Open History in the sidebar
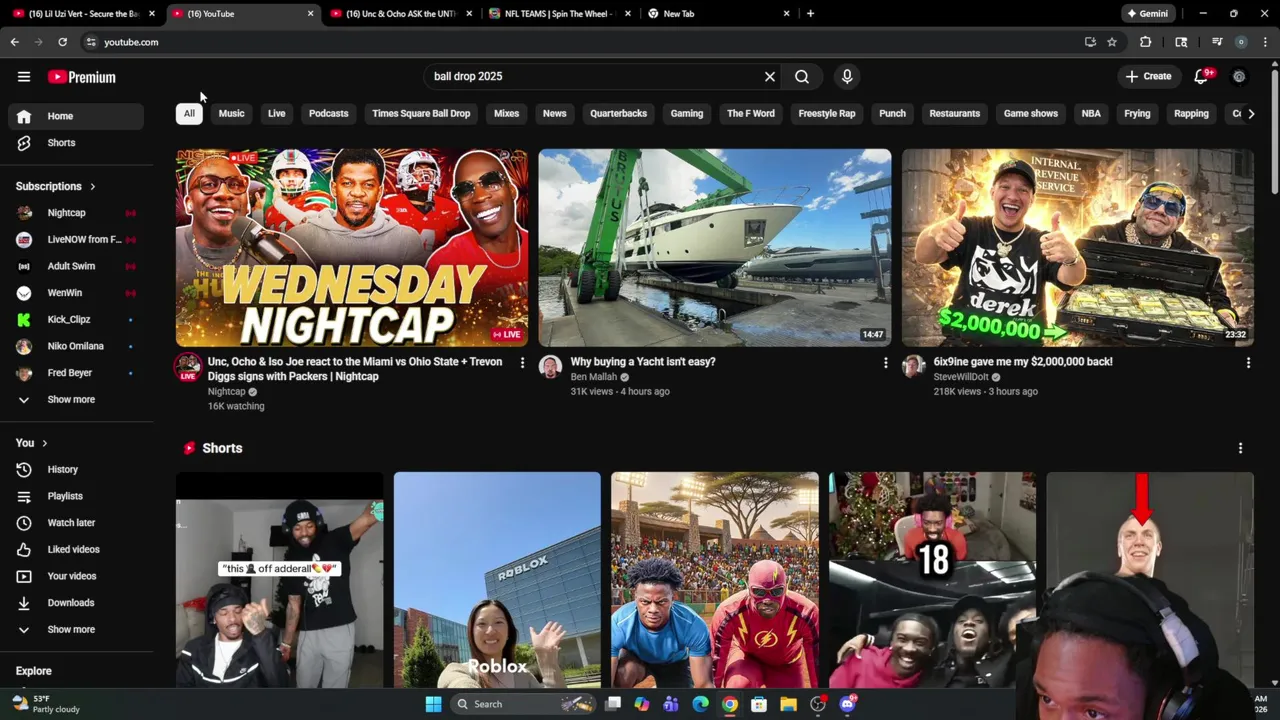Image resolution: width=1280 pixels, height=720 pixels. pos(76,469)
